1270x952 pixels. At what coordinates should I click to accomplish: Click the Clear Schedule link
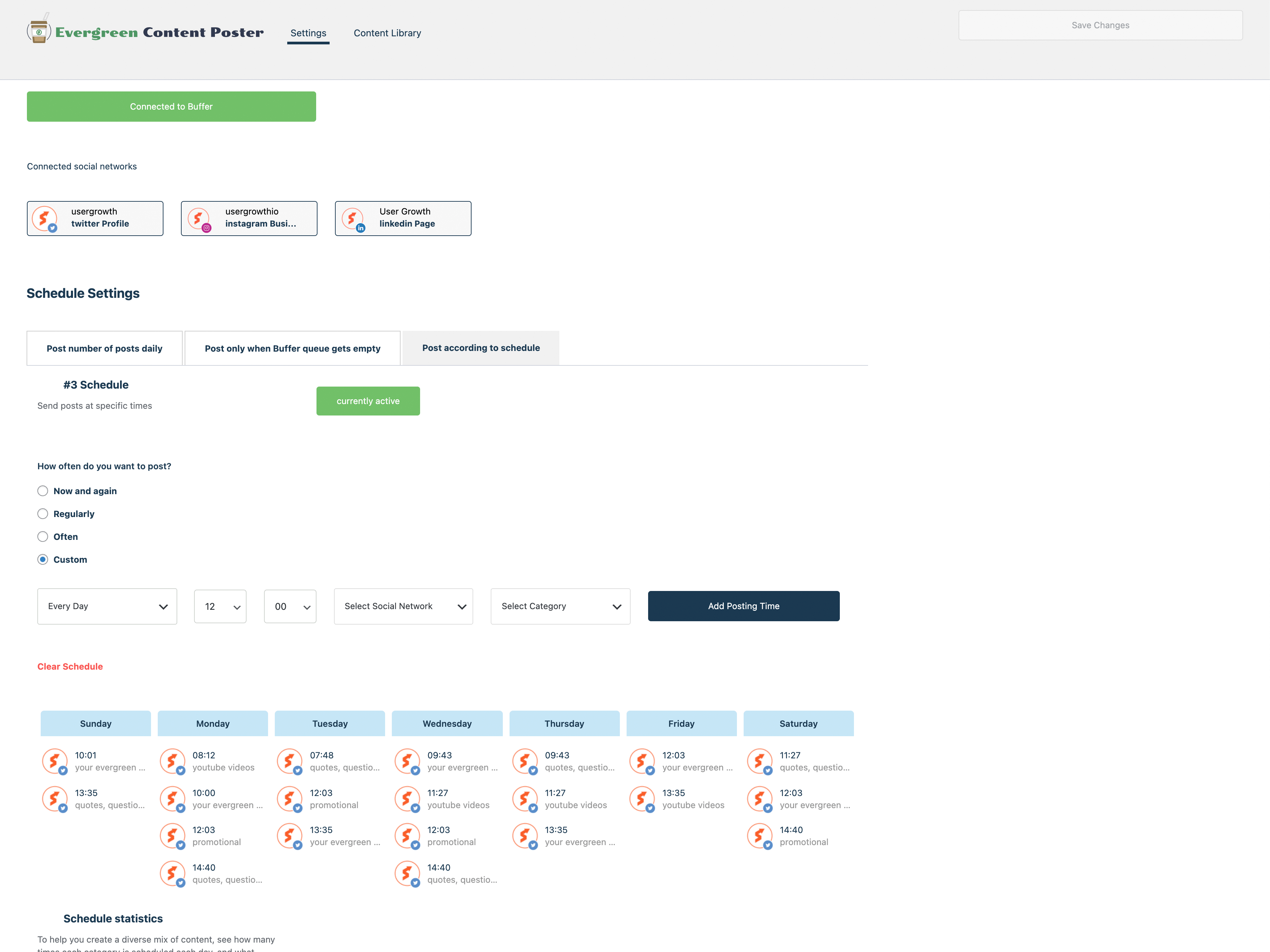(70, 666)
